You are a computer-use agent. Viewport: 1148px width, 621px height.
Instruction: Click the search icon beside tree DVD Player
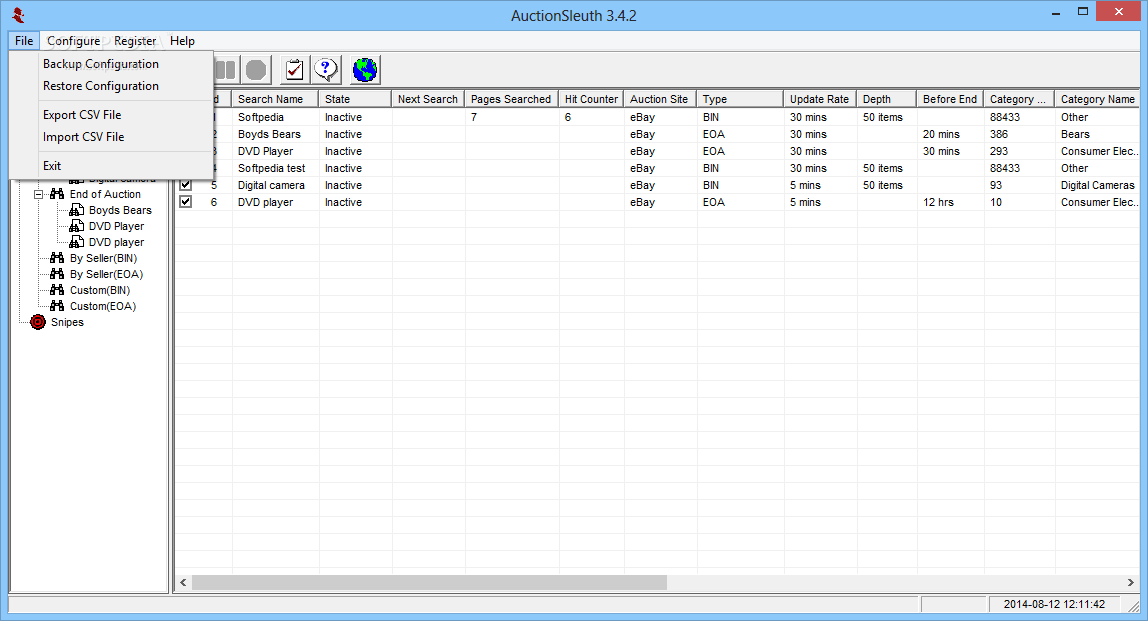pos(76,226)
